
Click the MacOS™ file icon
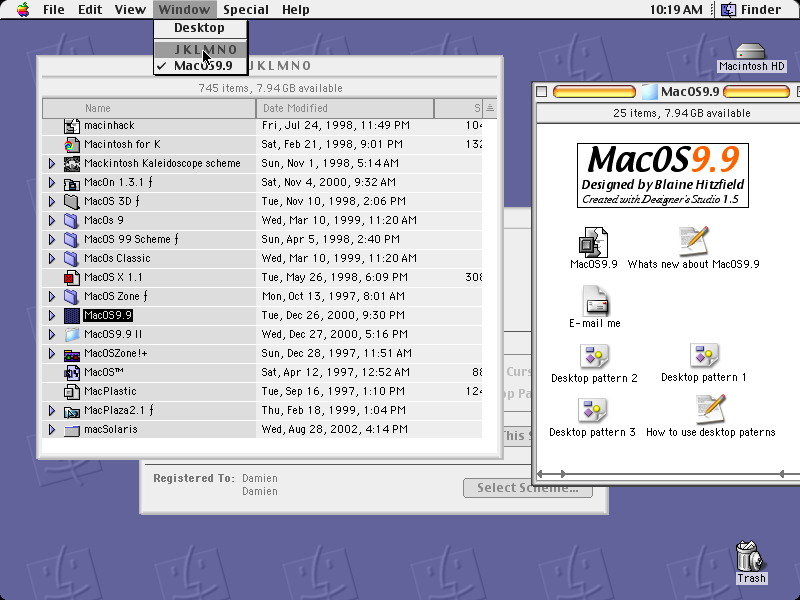pos(71,372)
